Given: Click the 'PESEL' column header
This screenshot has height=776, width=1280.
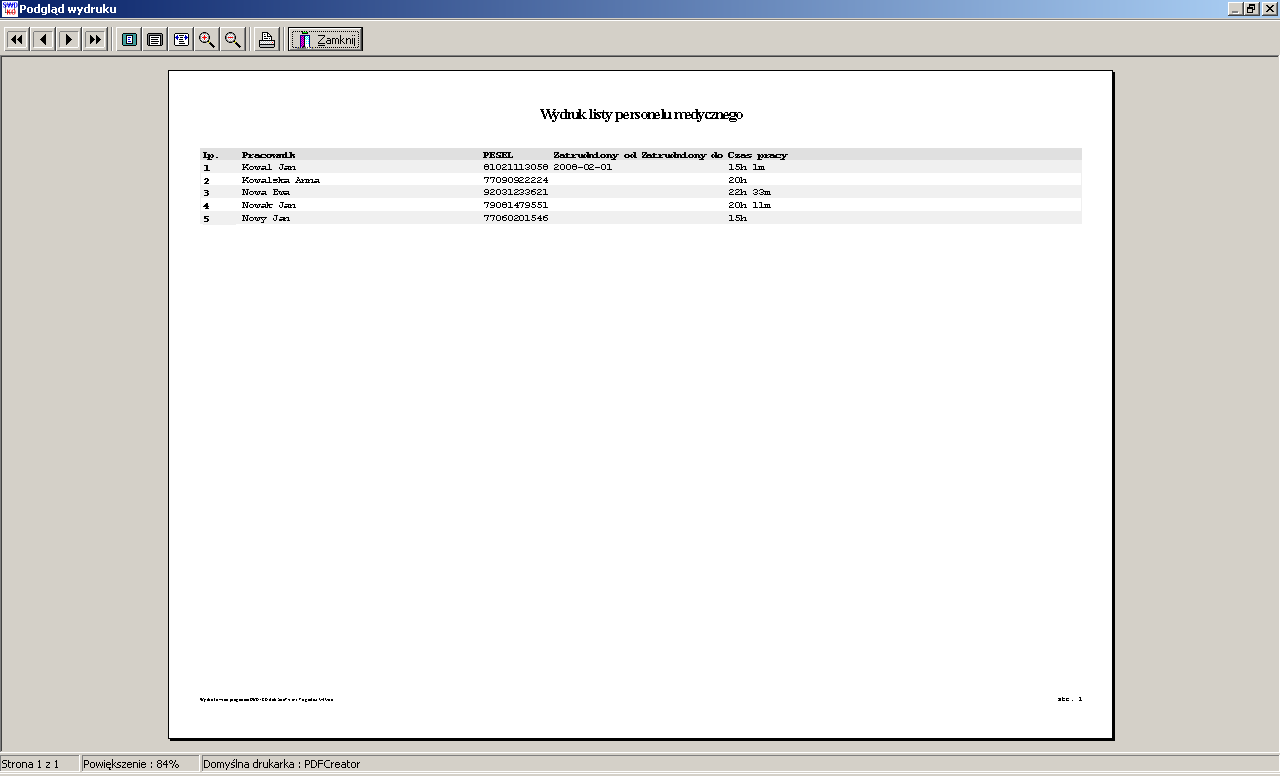Looking at the screenshot, I should point(498,155).
